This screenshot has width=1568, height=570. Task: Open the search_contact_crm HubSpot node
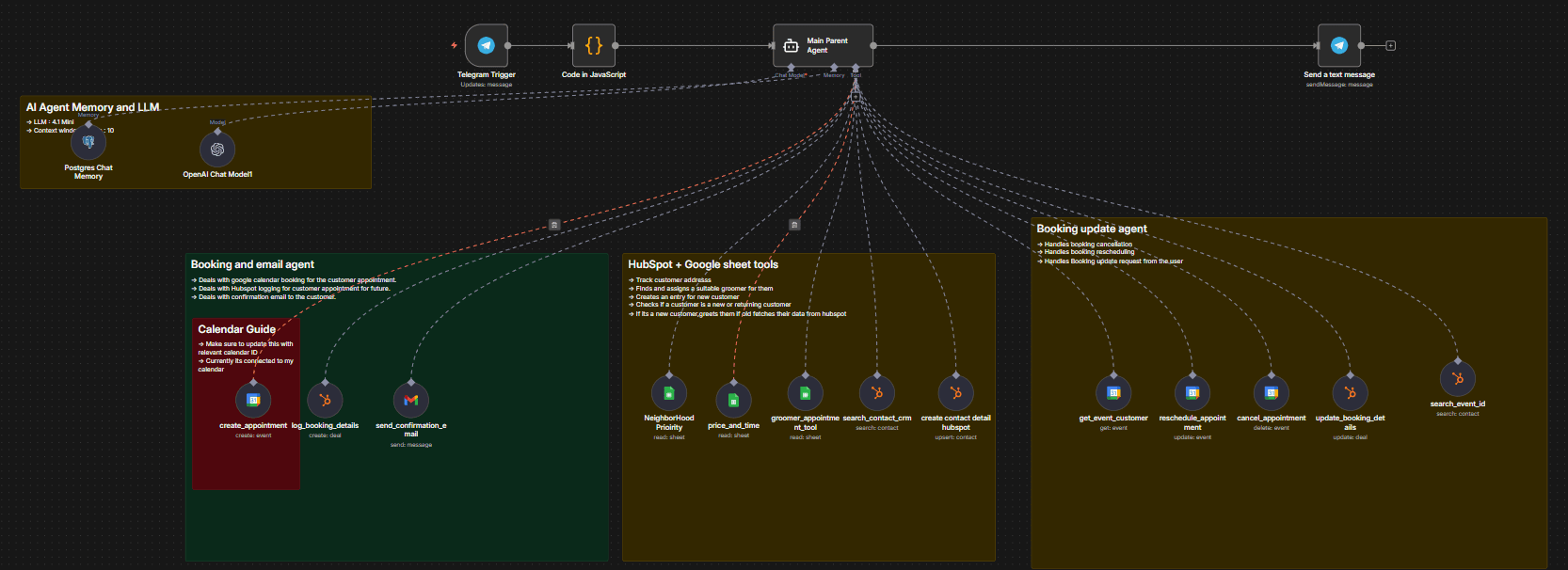coord(877,392)
